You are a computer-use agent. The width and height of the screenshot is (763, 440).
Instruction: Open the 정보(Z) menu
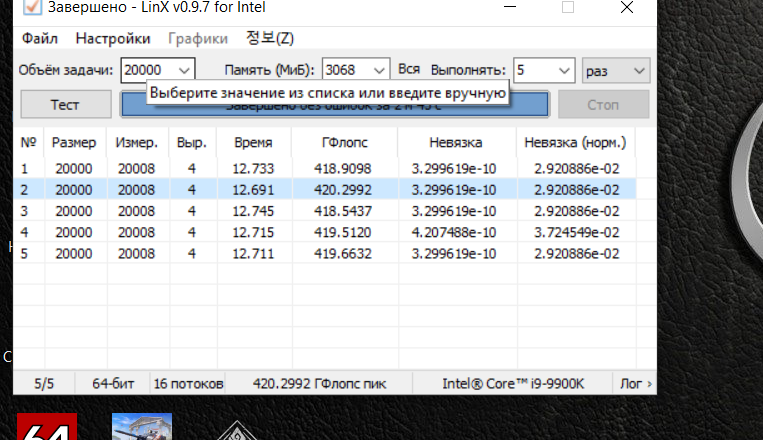coord(270,38)
